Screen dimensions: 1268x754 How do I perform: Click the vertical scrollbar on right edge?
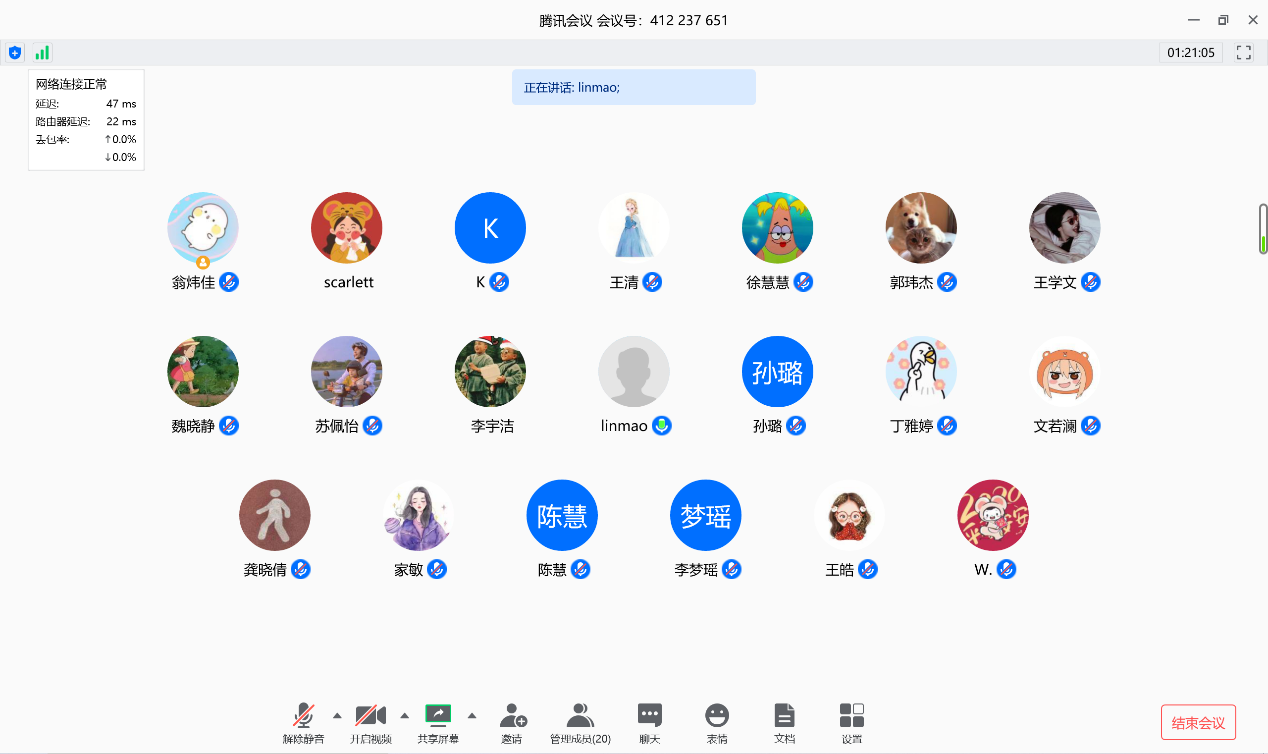(1263, 230)
